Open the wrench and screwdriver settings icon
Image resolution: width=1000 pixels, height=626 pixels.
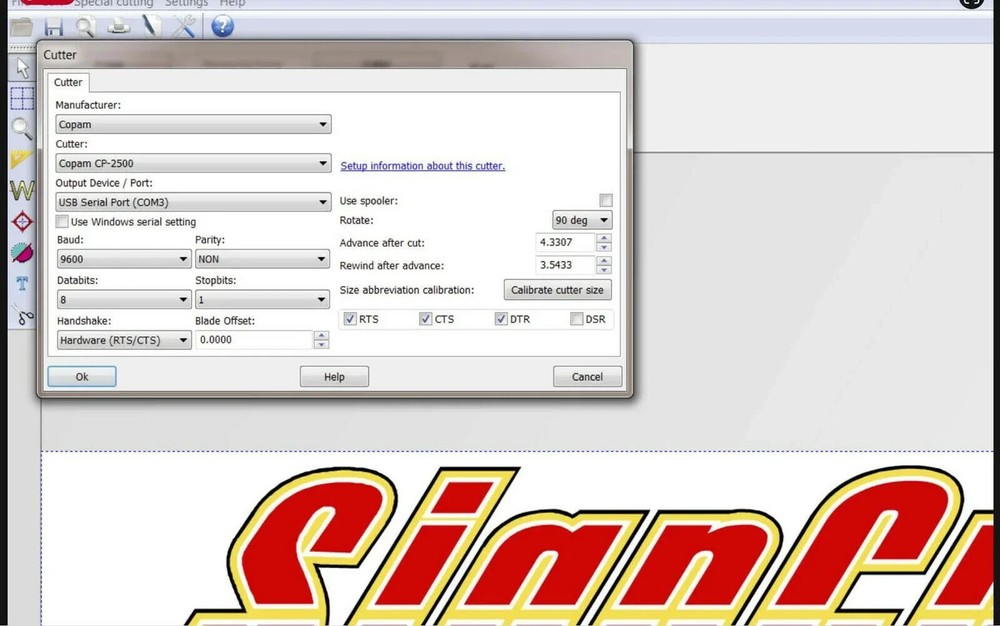coord(184,27)
